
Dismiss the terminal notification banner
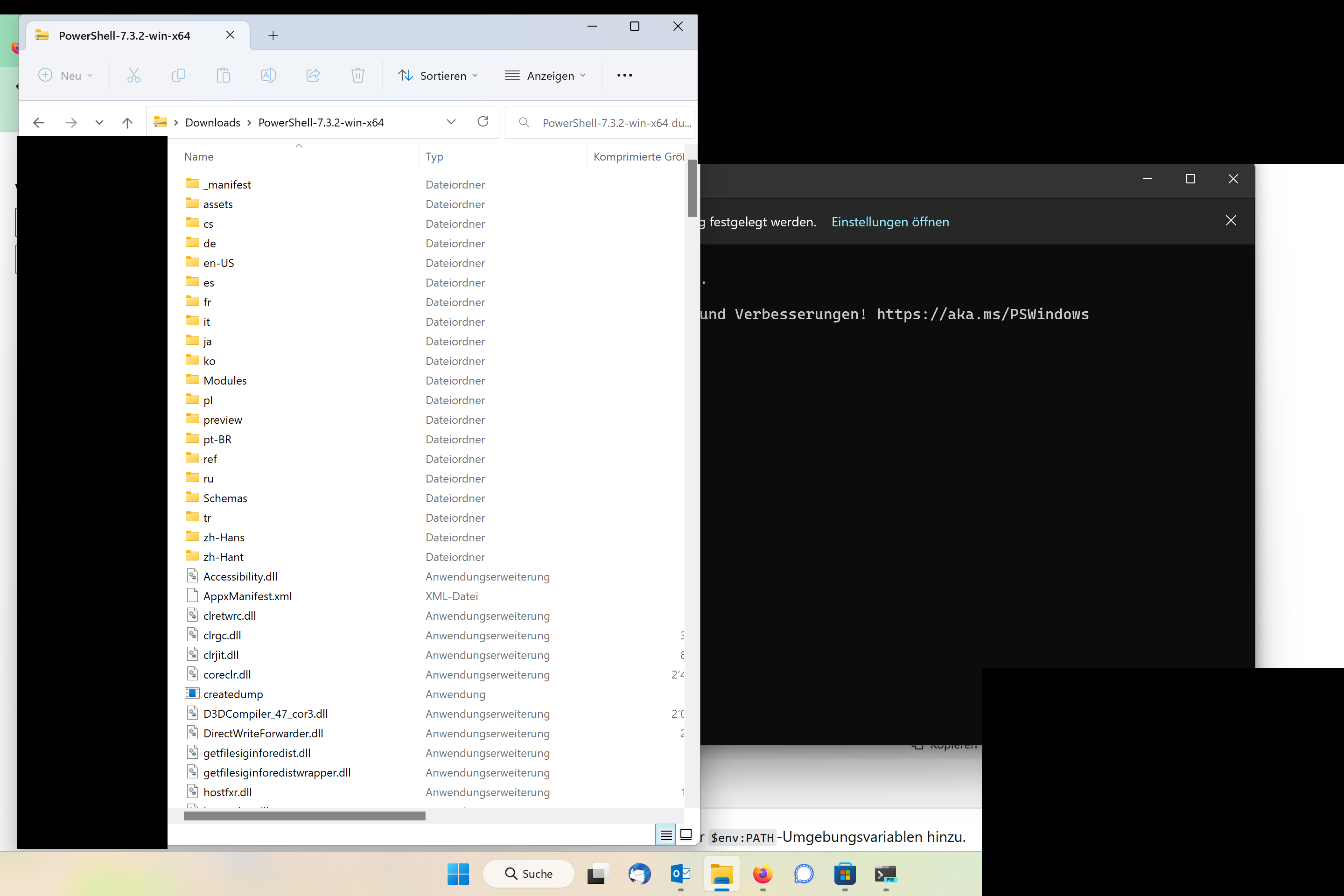1231,221
